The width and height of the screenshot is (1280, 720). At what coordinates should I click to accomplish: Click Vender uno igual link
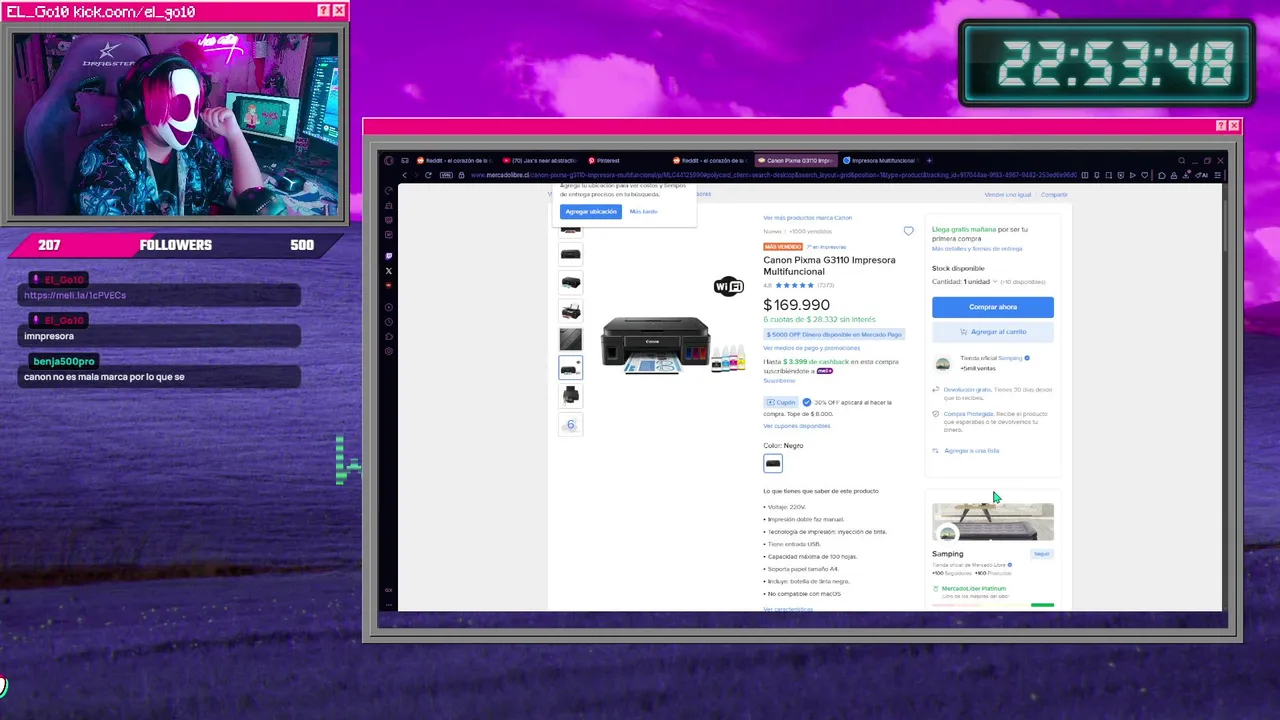[x=1007, y=194]
